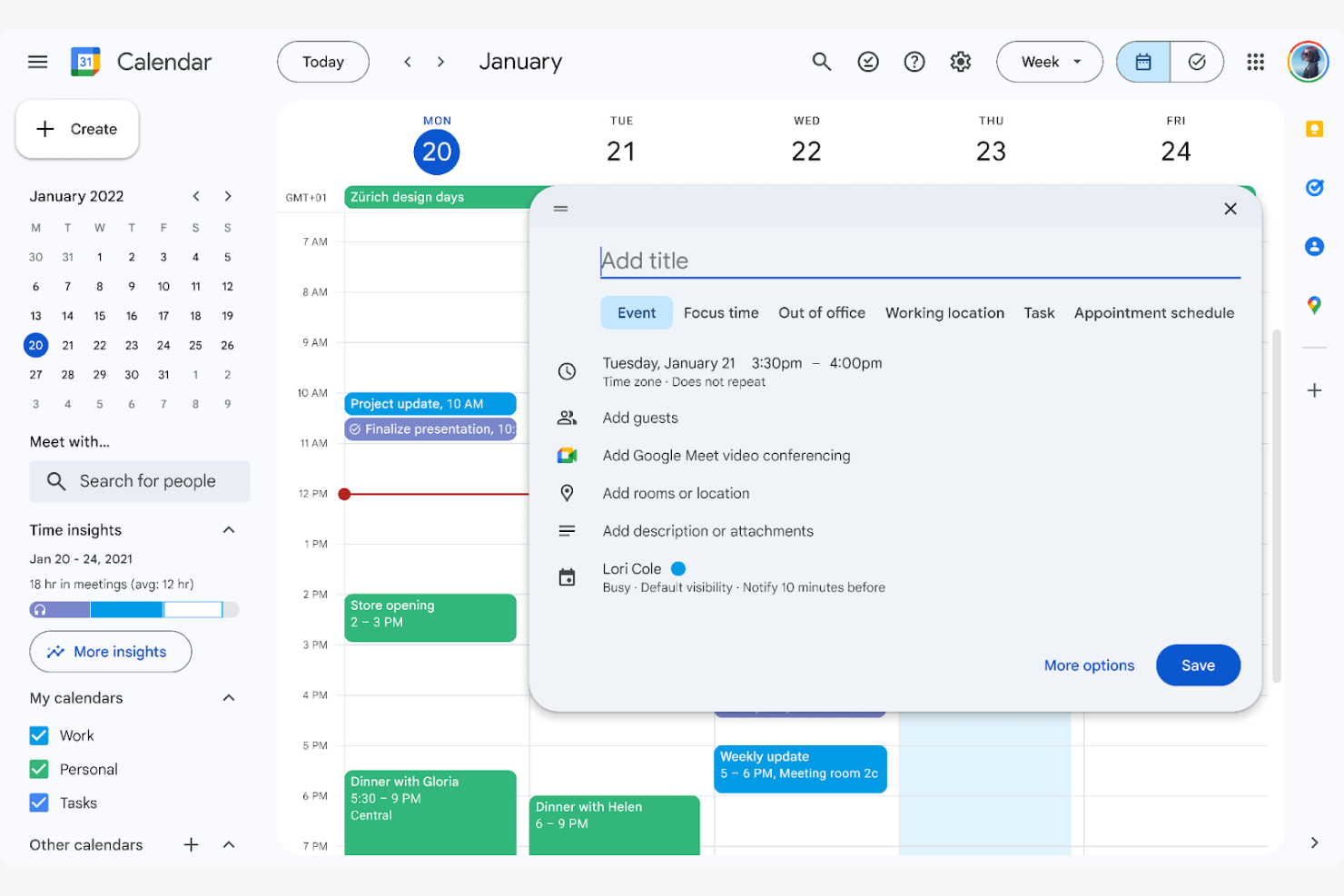This screenshot has width=1344, height=896.
Task: Open the calendar search
Action: point(822,62)
